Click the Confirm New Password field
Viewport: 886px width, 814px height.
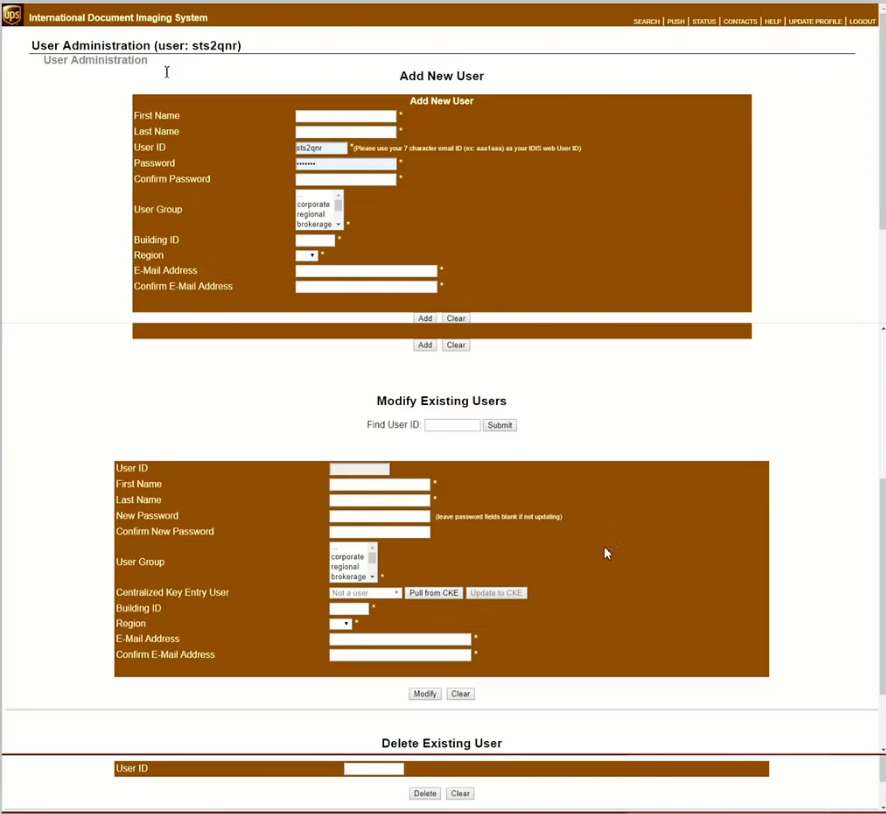pos(380,532)
